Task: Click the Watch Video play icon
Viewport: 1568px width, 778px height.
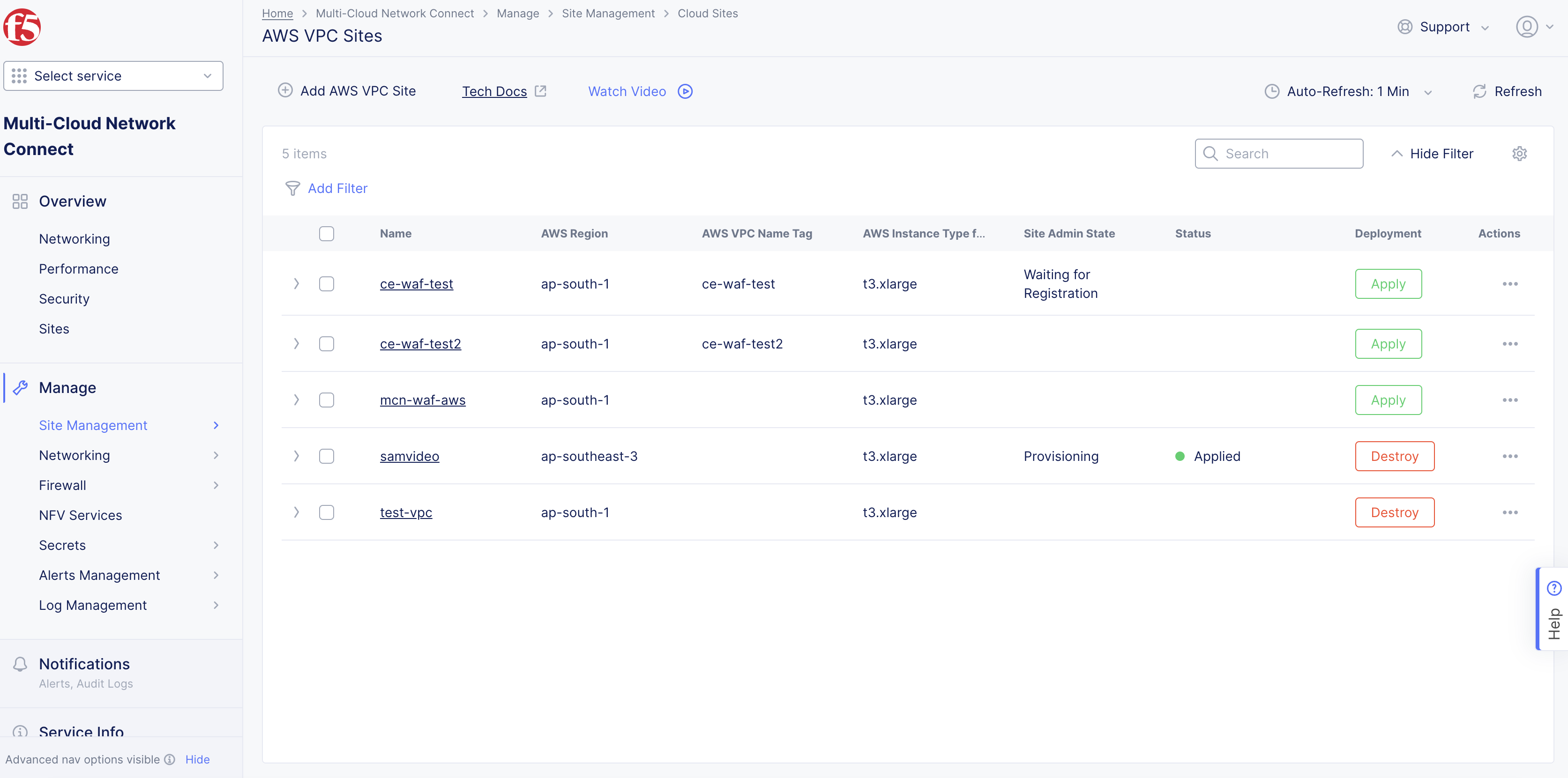Action: click(684, 91)
